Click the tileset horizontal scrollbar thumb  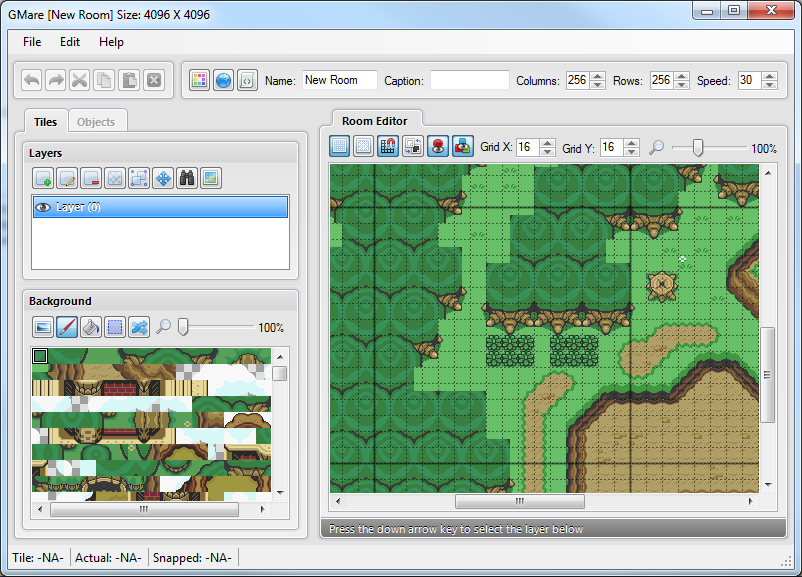pos(144,509)
